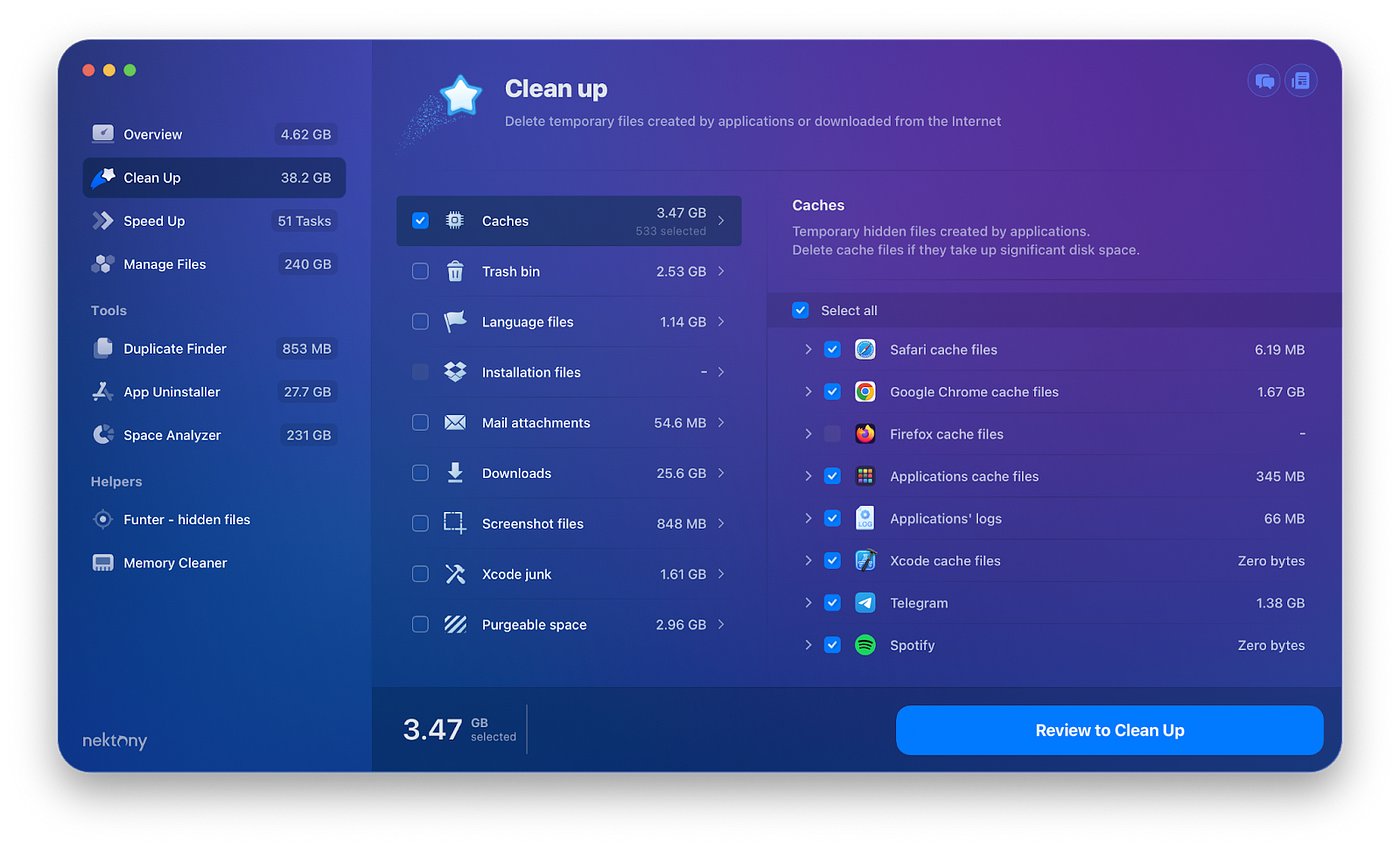Click the Purgeable space striped icon
The width and height of the screenshot is (1400, 849).
tap(455, 624)
